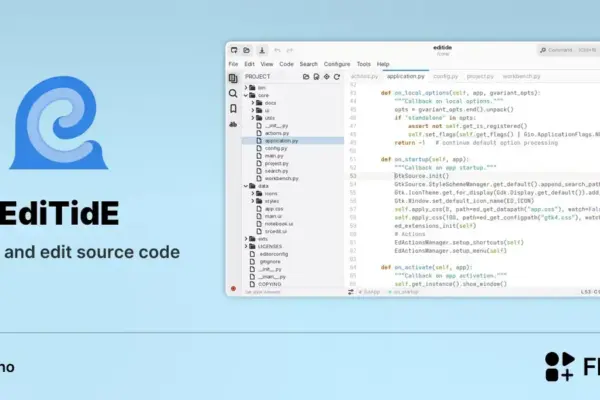
Task: Expand the ui folder chevron
Action: pyautogui.click(x=253, y=110)
